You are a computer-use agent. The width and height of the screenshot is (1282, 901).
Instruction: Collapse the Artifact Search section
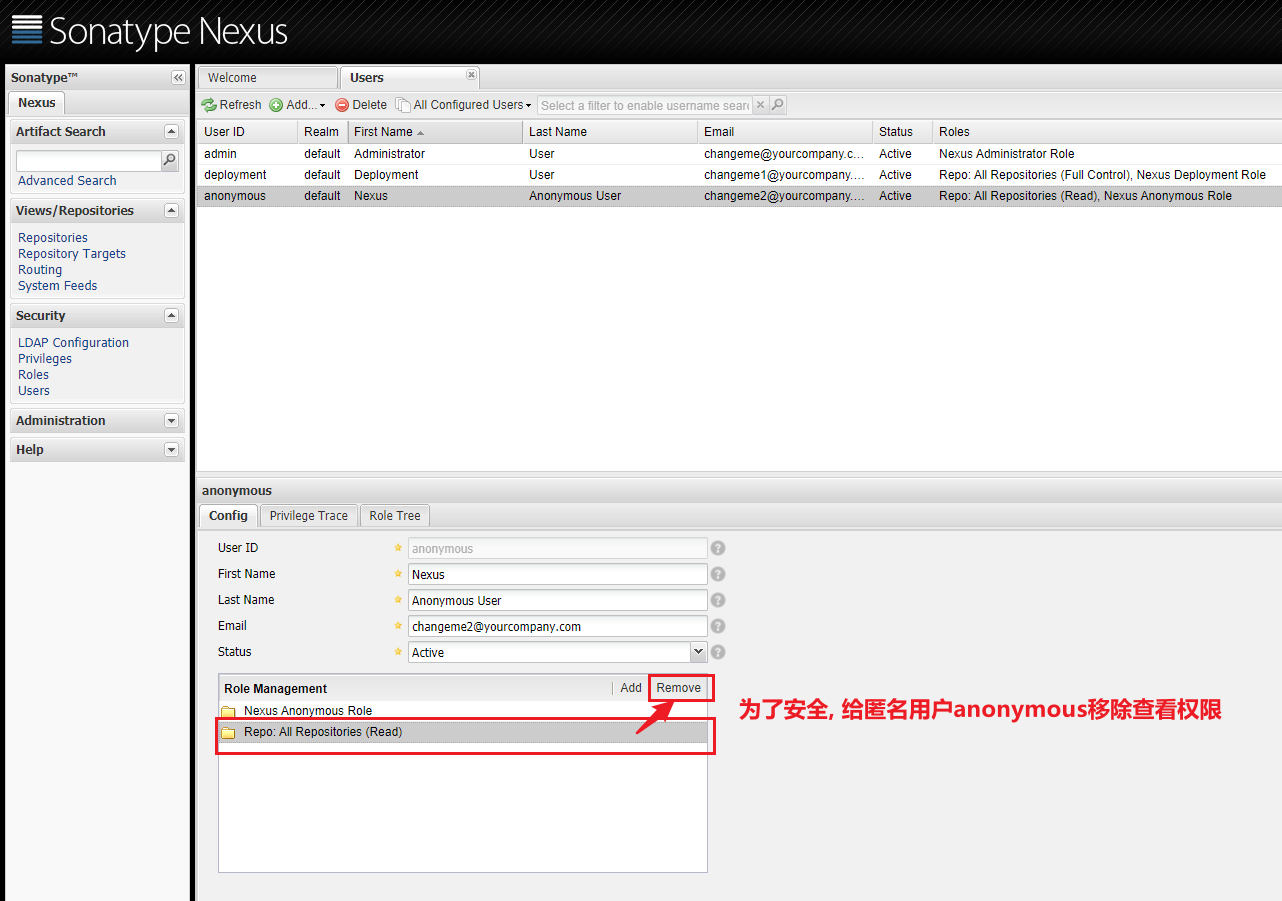pos(171,131)
